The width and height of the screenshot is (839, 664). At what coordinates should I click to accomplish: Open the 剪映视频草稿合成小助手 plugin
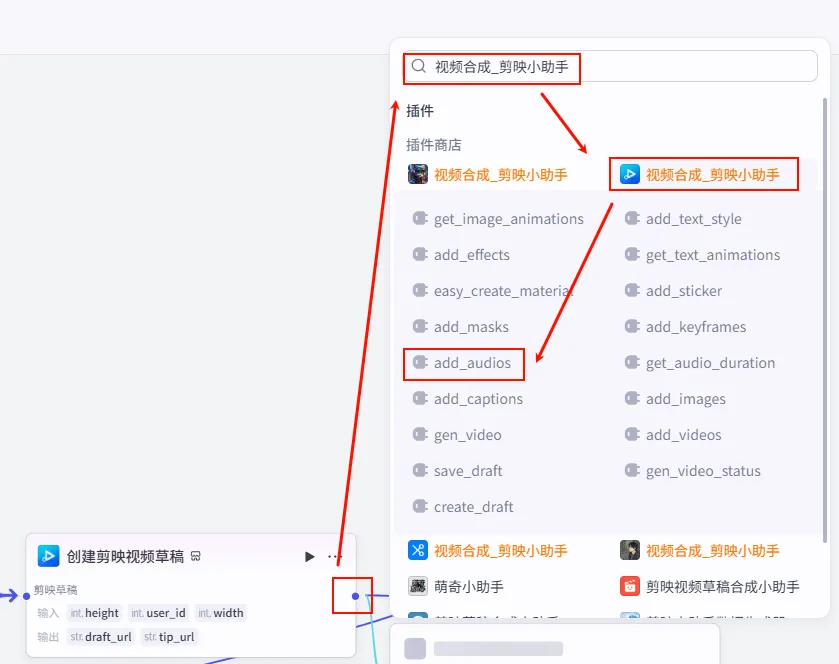(x=710, y=586)
